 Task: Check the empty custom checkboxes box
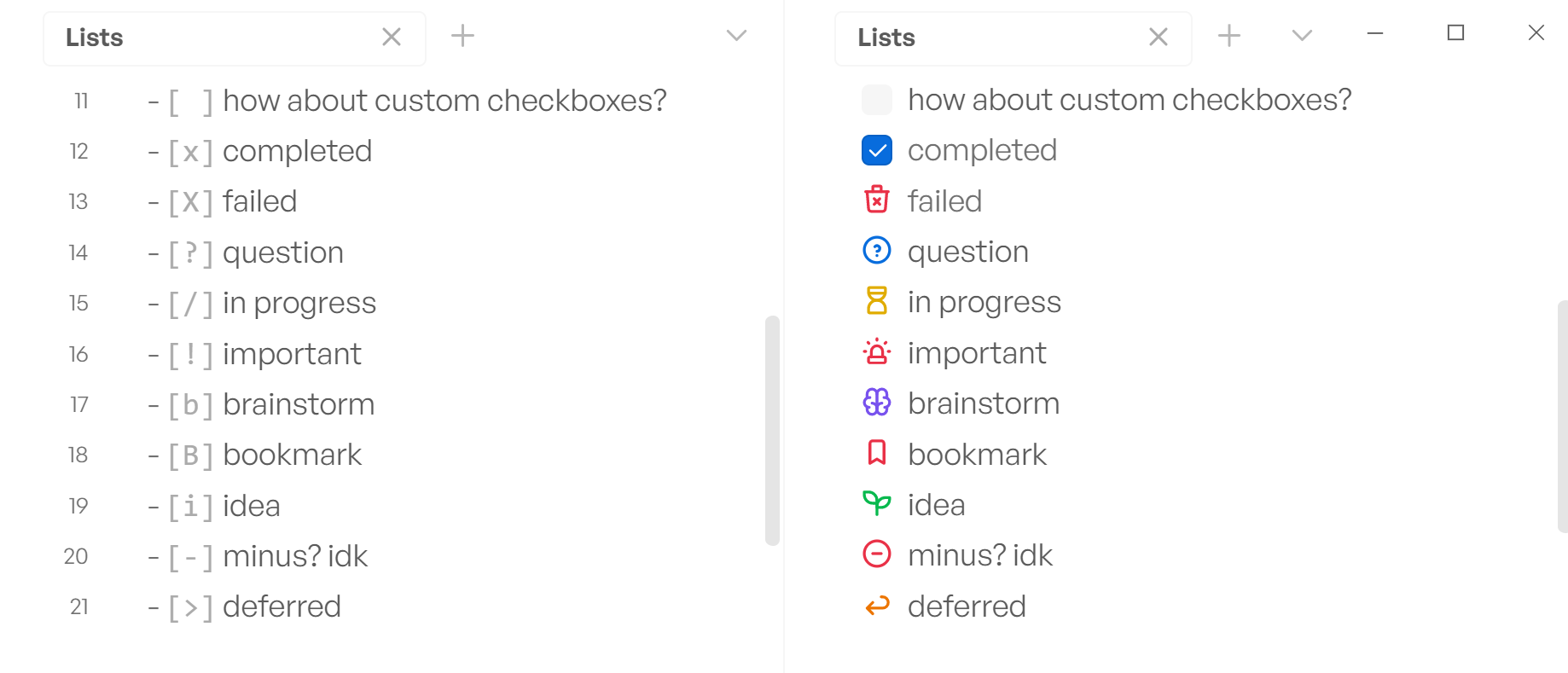[877, 100]
